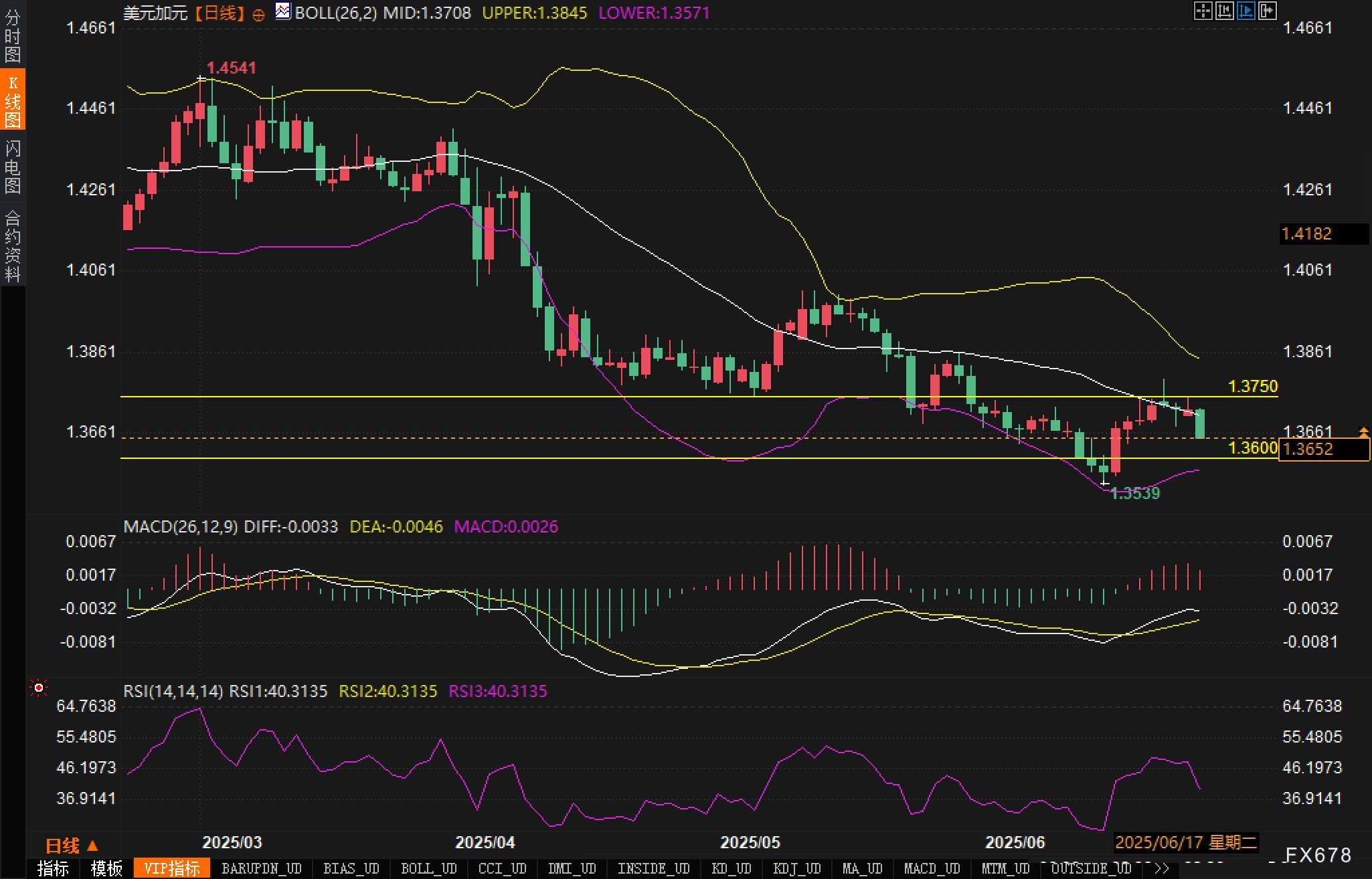Viewport: 1372px width, 879px height.
Task: Click the 1.3750 yellow horizontal price line label
Action: pyautogui.click(x=1253, y=386)
